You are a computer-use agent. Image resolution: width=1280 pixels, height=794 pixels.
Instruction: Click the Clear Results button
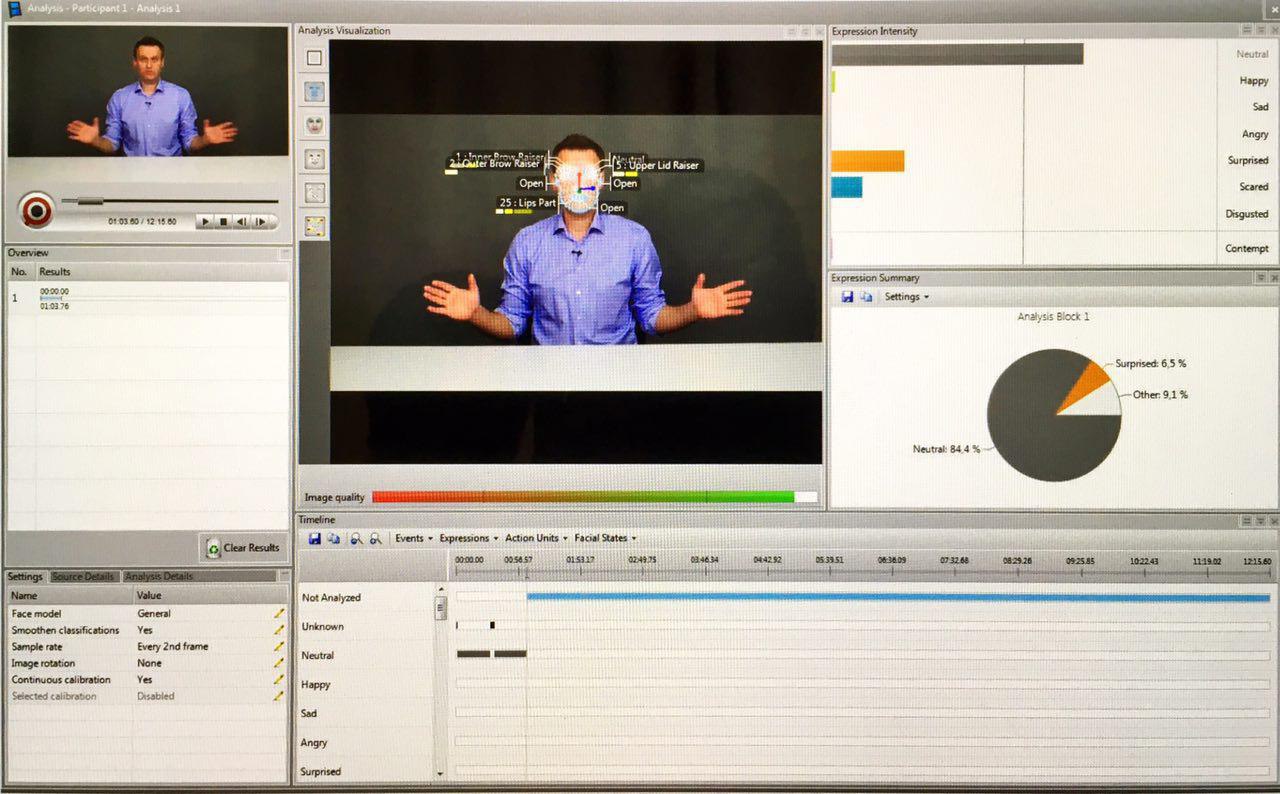tap(243, 548)
